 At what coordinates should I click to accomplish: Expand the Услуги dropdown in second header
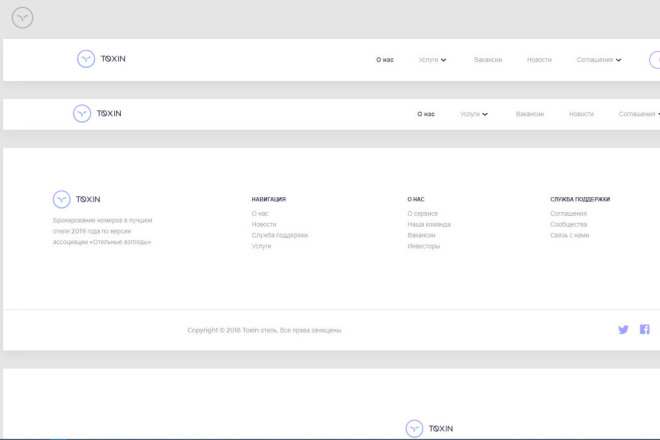pos(474,114)
